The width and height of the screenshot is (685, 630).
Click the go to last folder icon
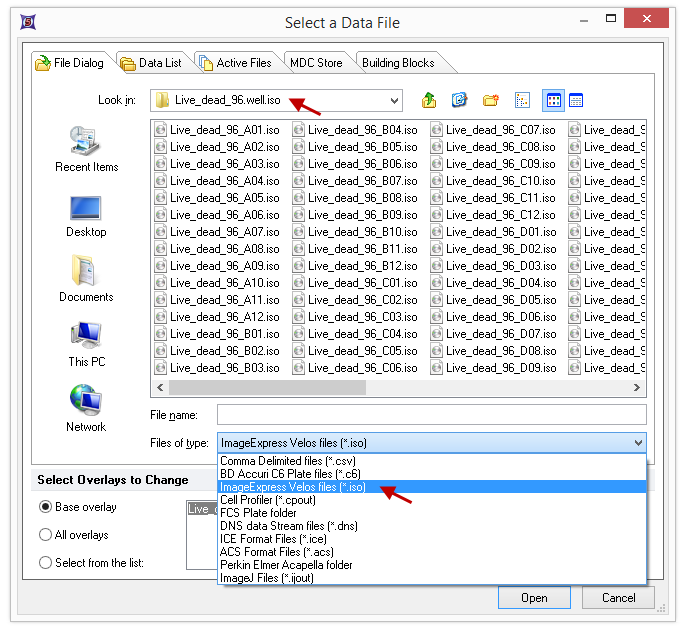tap(459, 100)
